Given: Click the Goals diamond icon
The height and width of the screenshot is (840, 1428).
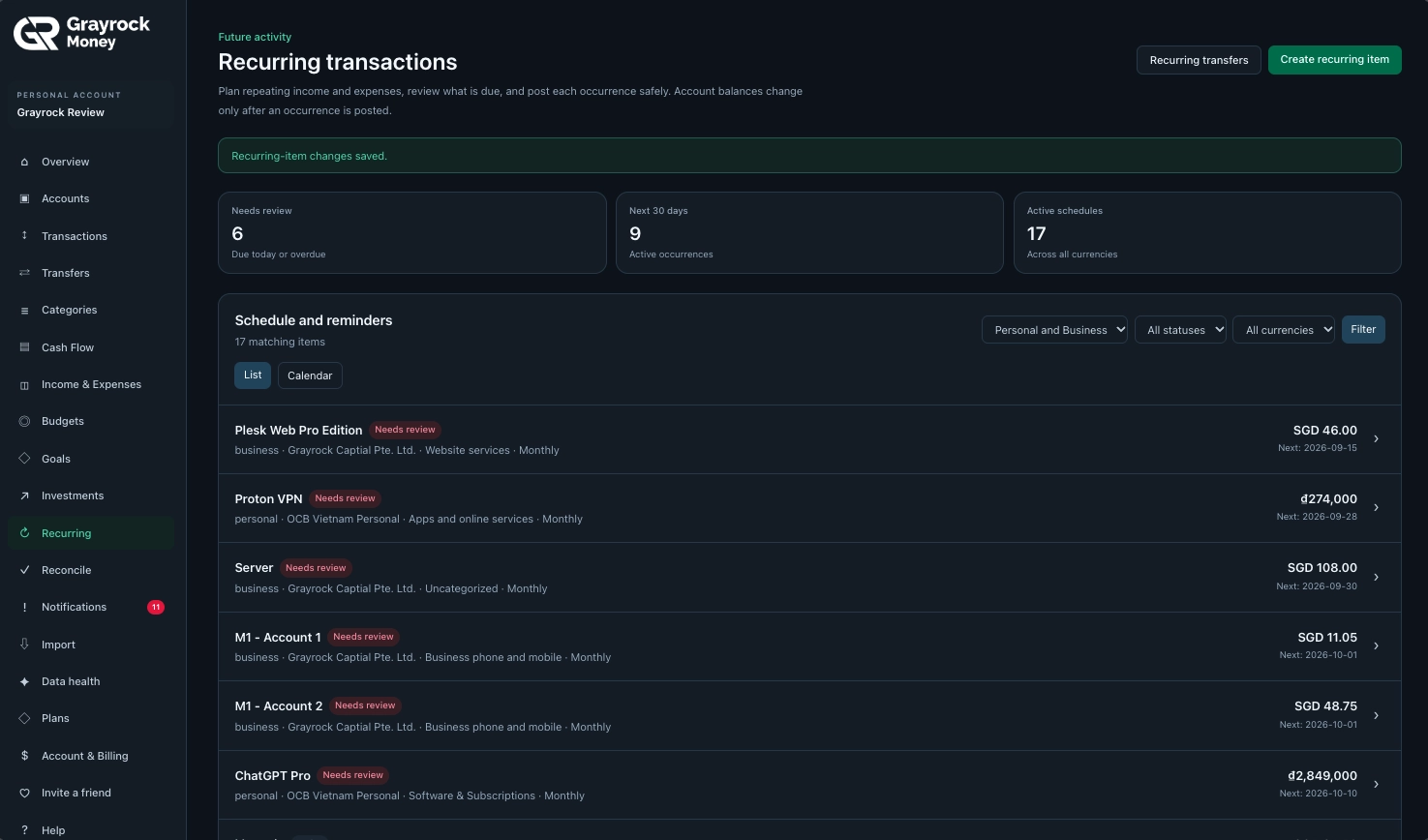Looking at the screenshot, I should click(x=24, y=459).
